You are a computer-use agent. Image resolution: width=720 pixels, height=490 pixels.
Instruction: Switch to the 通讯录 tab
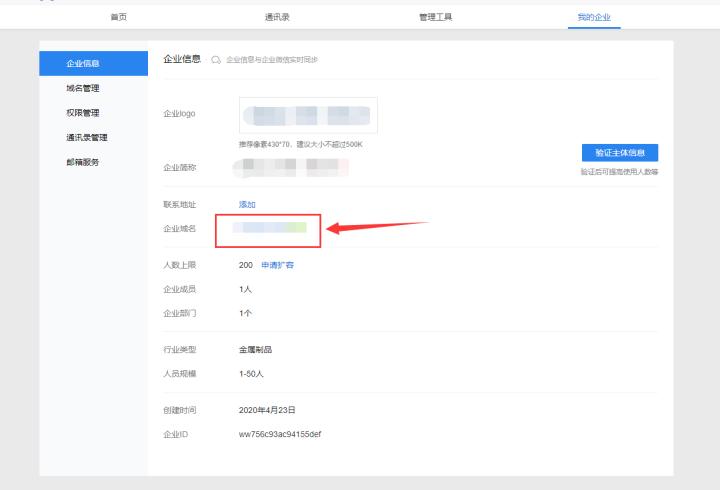click(x=277, y=17)
